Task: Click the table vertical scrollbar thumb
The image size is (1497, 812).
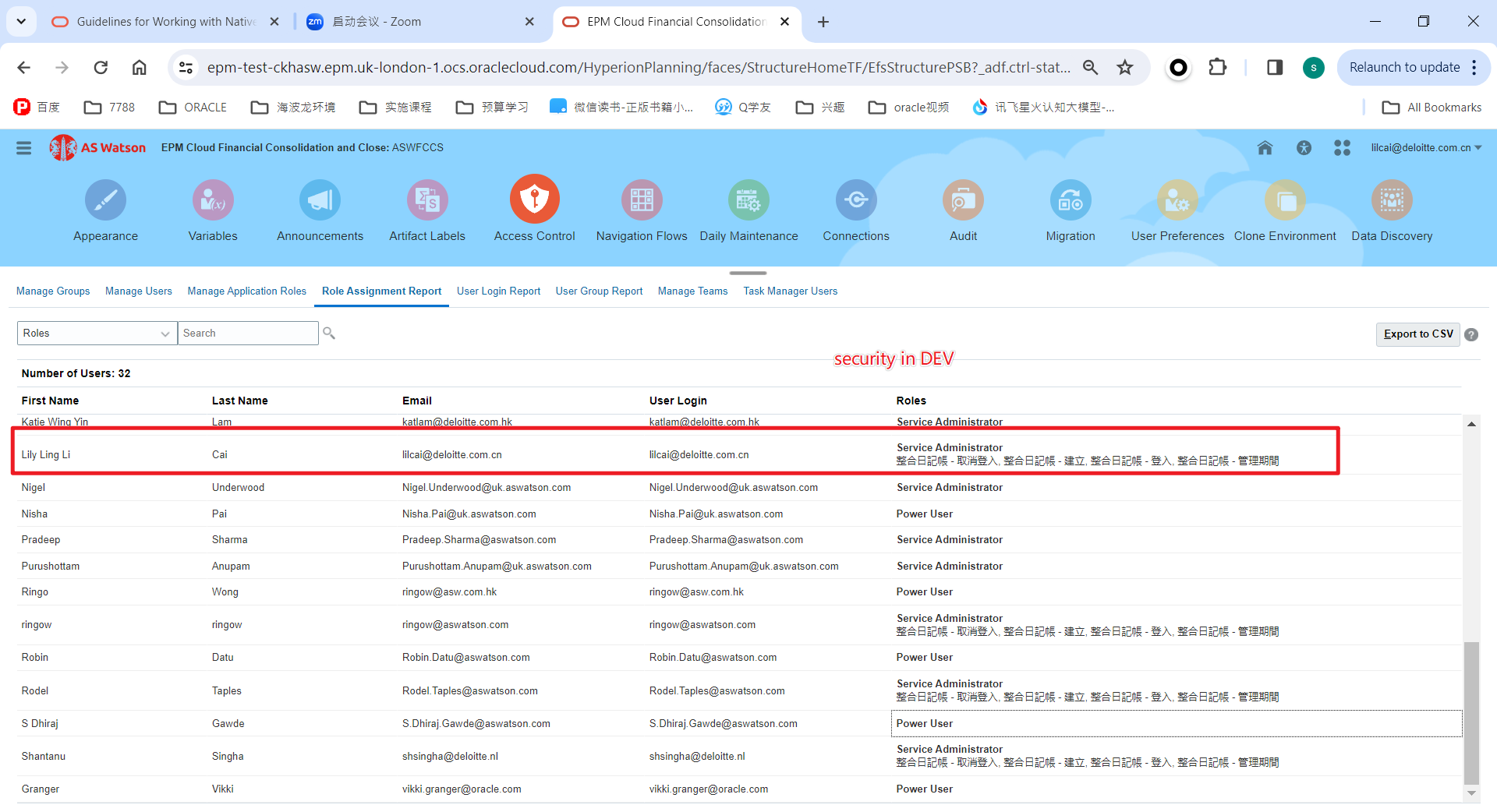Action: pyautogui.click(x=1470, y=713)
